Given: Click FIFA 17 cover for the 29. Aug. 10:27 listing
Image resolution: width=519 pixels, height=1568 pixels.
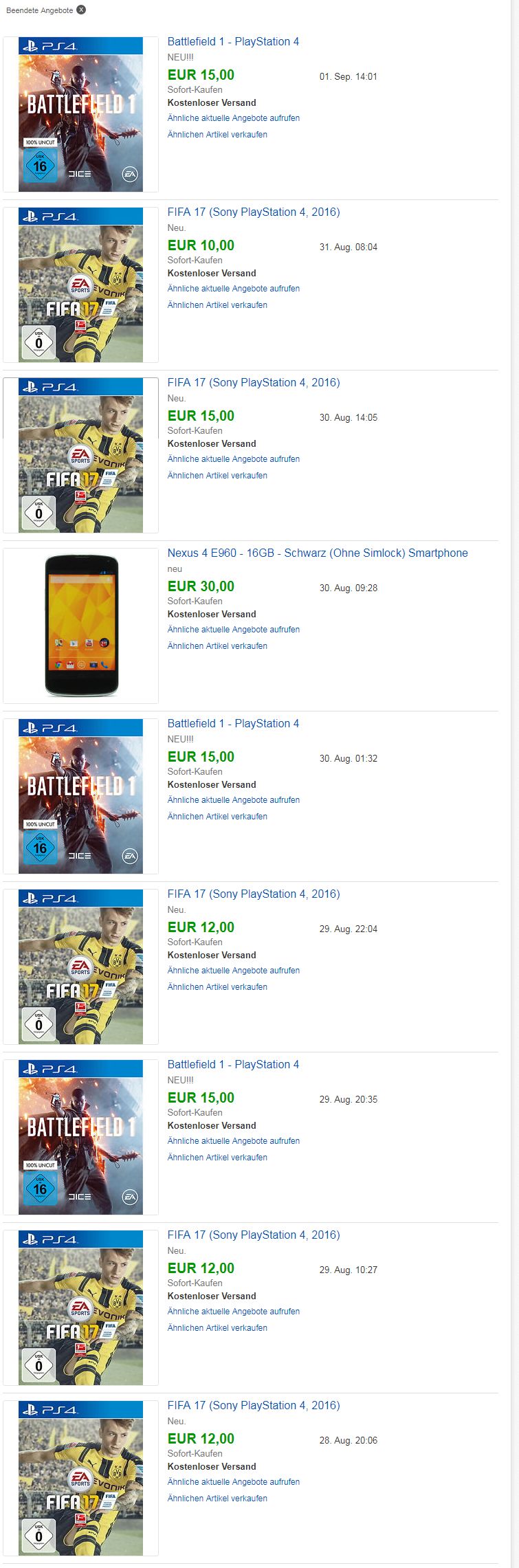Looking at the screenshot, I should pyautogui.click(x=81, y=1307).
